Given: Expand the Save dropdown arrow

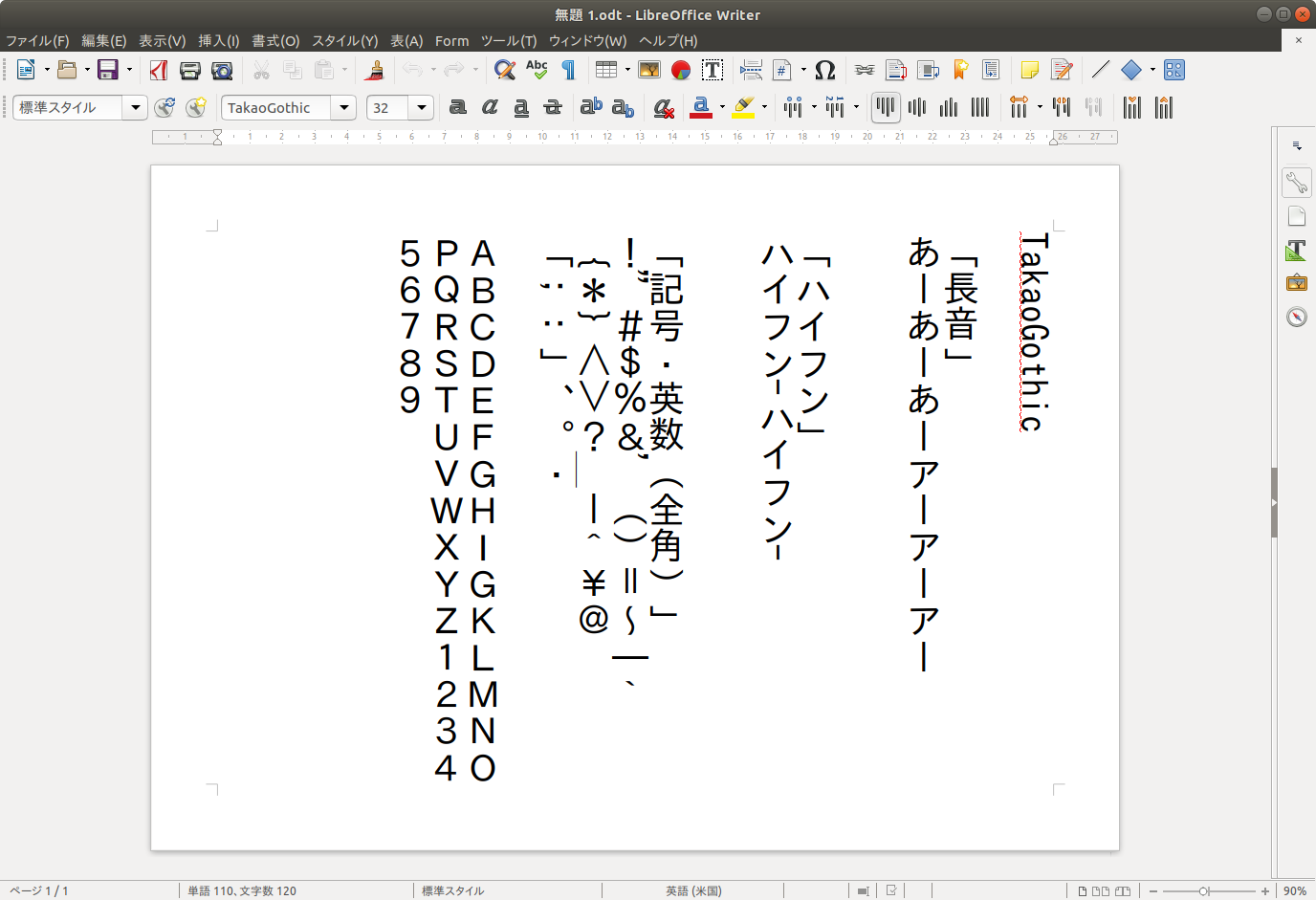Looking at the screenshot, I should pyautogui.click(x=129, y=70).
